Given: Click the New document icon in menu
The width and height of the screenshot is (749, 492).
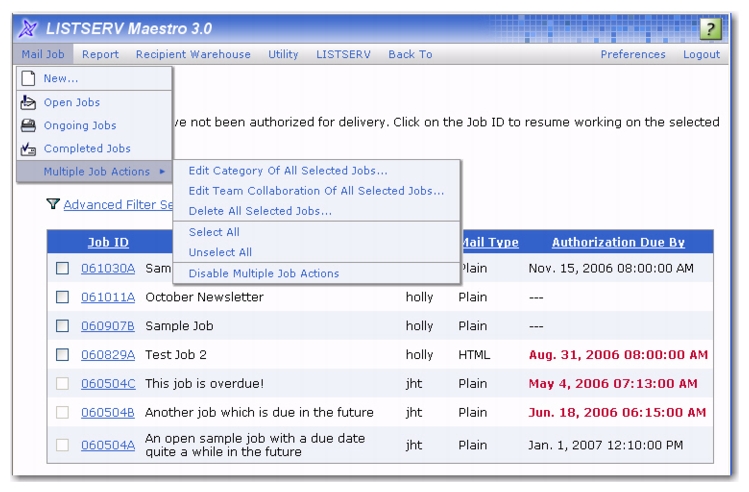Looking at the screenshot, I should coord(28,78).
